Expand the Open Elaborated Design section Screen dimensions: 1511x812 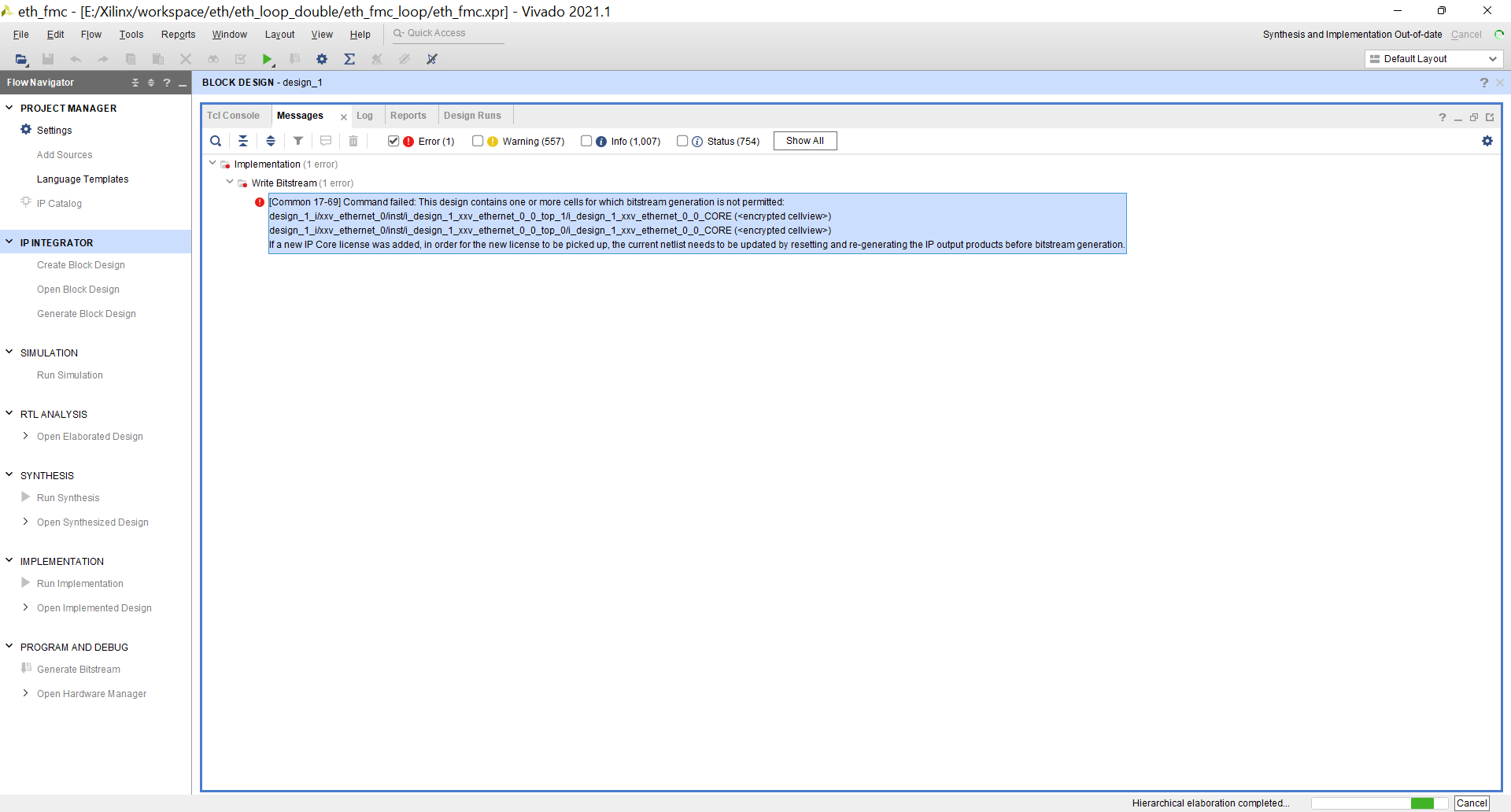pyautogui.click(x=25, y=436)
